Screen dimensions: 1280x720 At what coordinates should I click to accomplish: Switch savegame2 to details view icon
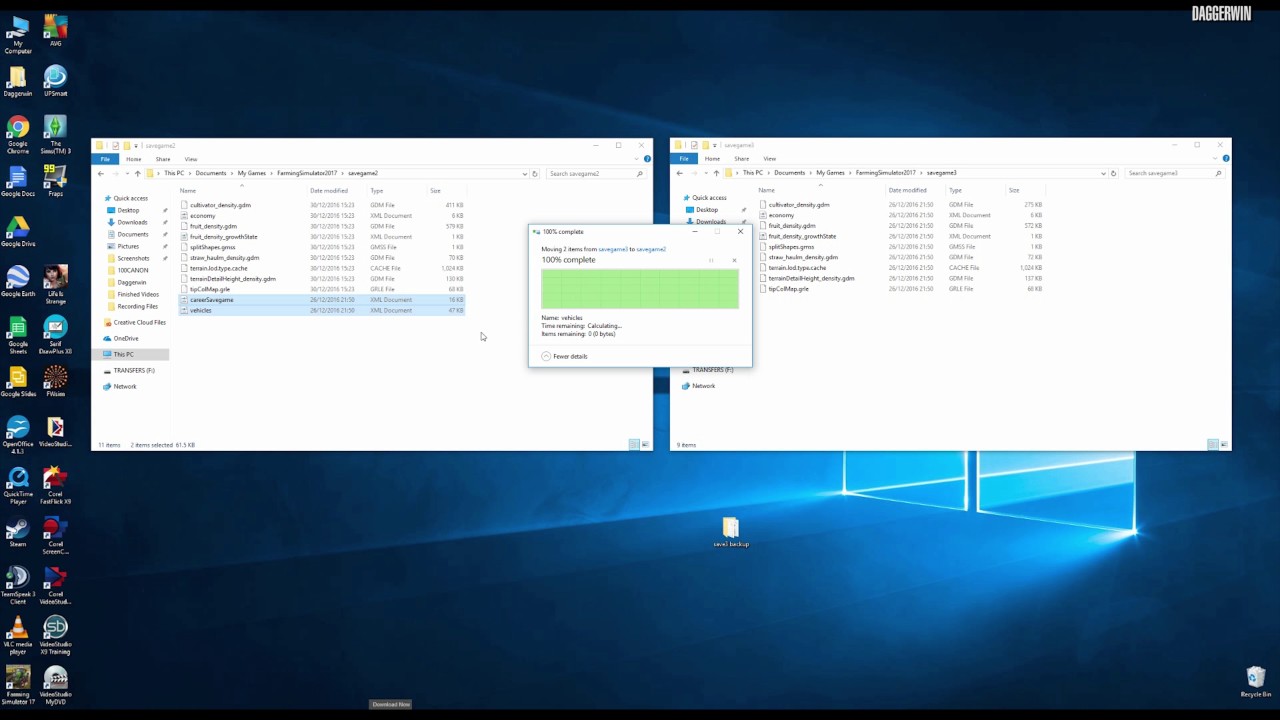[x=633, y=444]
